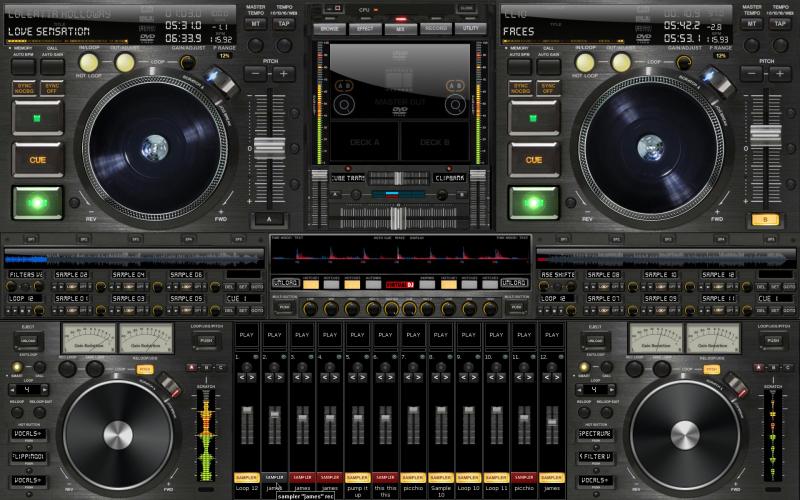Image resolution: width=800 pixels, height=500 pixels.
Task: Hit the green play button on right deck
Action: pyautogui.click(x=533, y=203)
